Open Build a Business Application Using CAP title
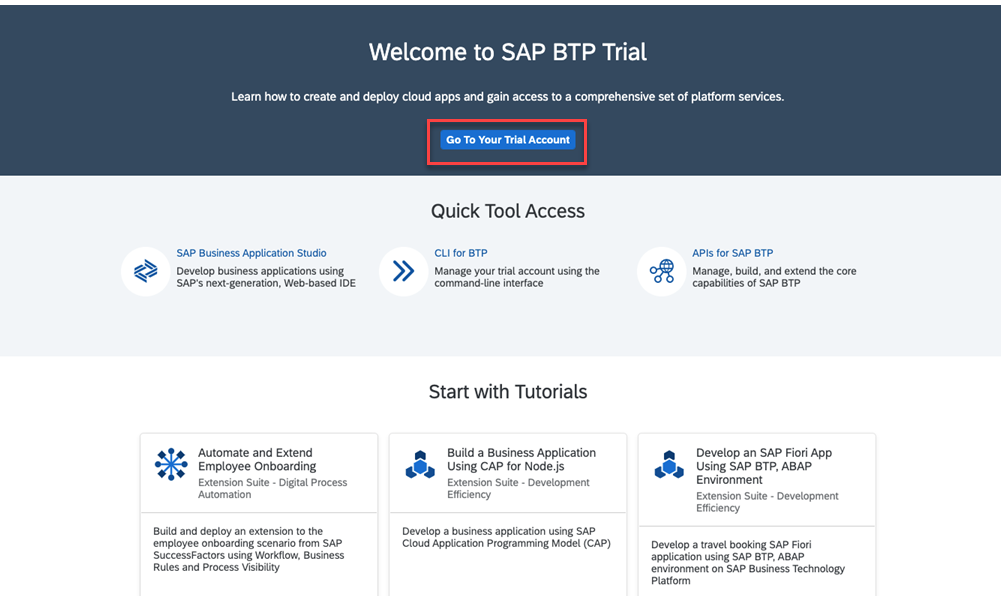 [x=521, y=459]
